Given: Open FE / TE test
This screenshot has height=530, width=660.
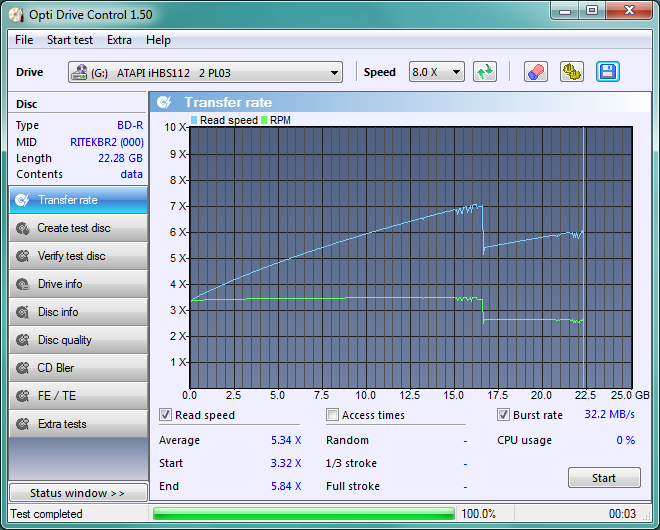Looking at the screenshot, I should click(78, 396).
